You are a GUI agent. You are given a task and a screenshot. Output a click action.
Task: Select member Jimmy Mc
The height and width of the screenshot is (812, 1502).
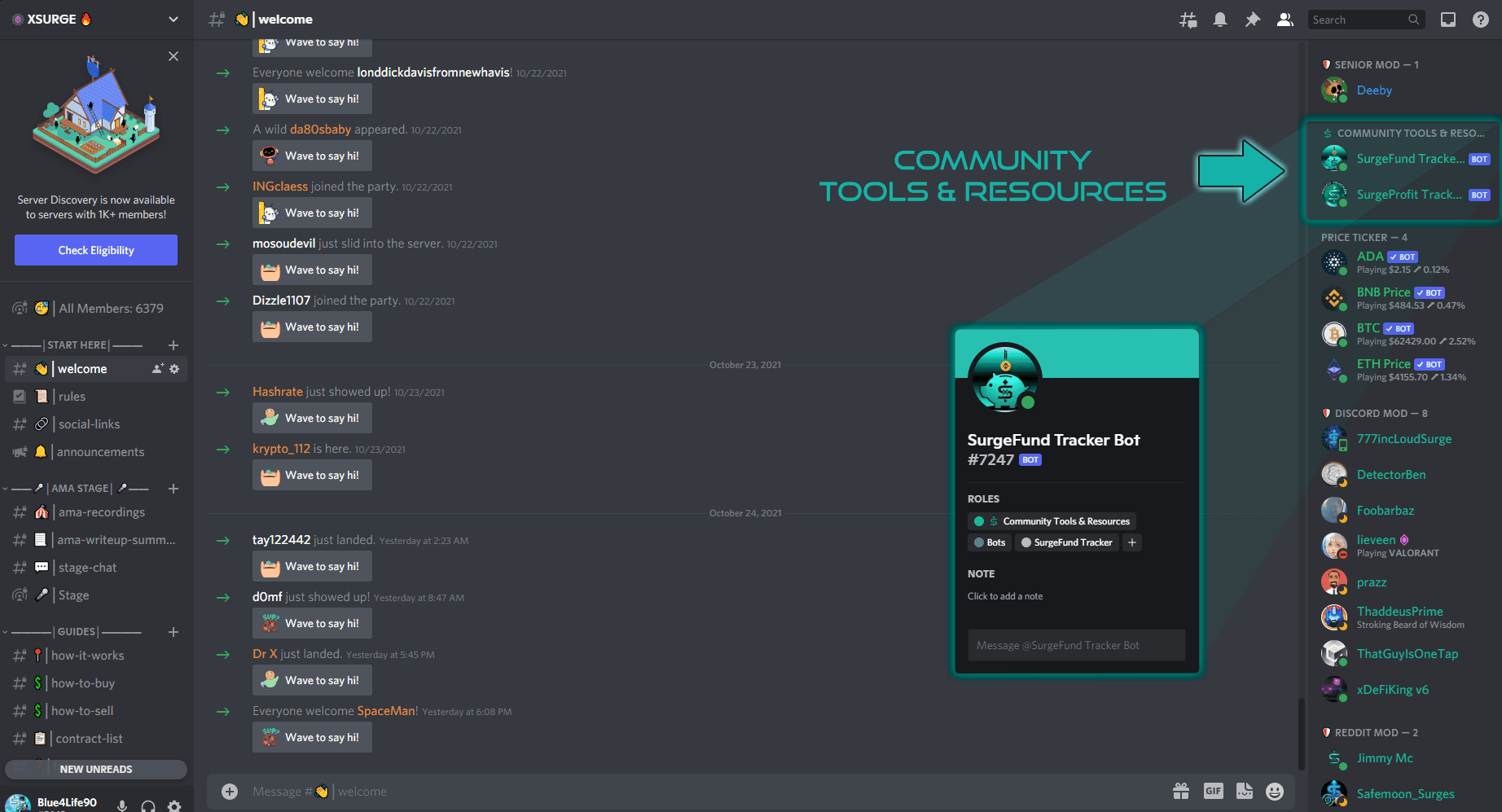[1403, 758]
